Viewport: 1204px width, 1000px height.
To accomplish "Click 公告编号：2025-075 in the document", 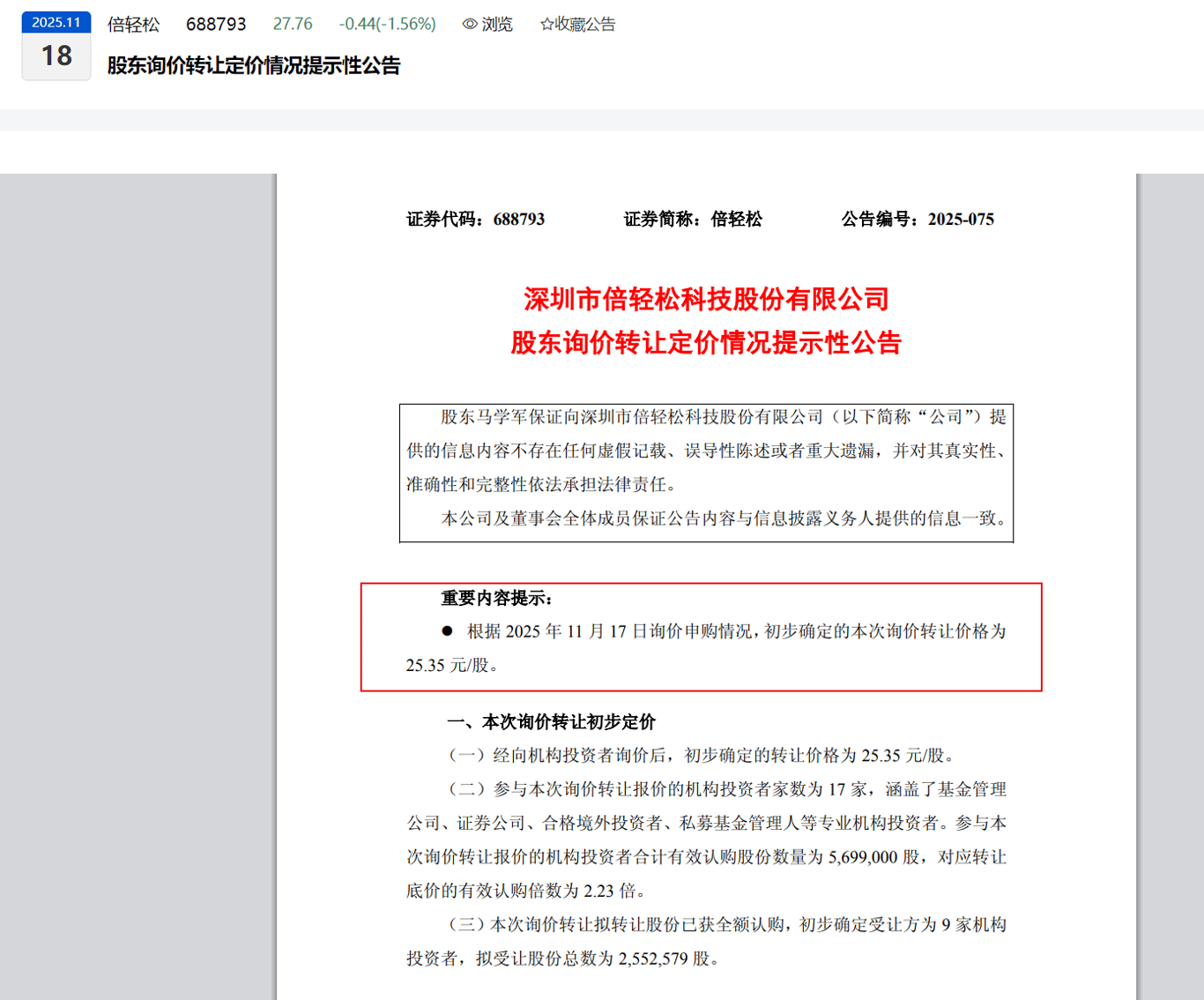I will pos(918,220).
